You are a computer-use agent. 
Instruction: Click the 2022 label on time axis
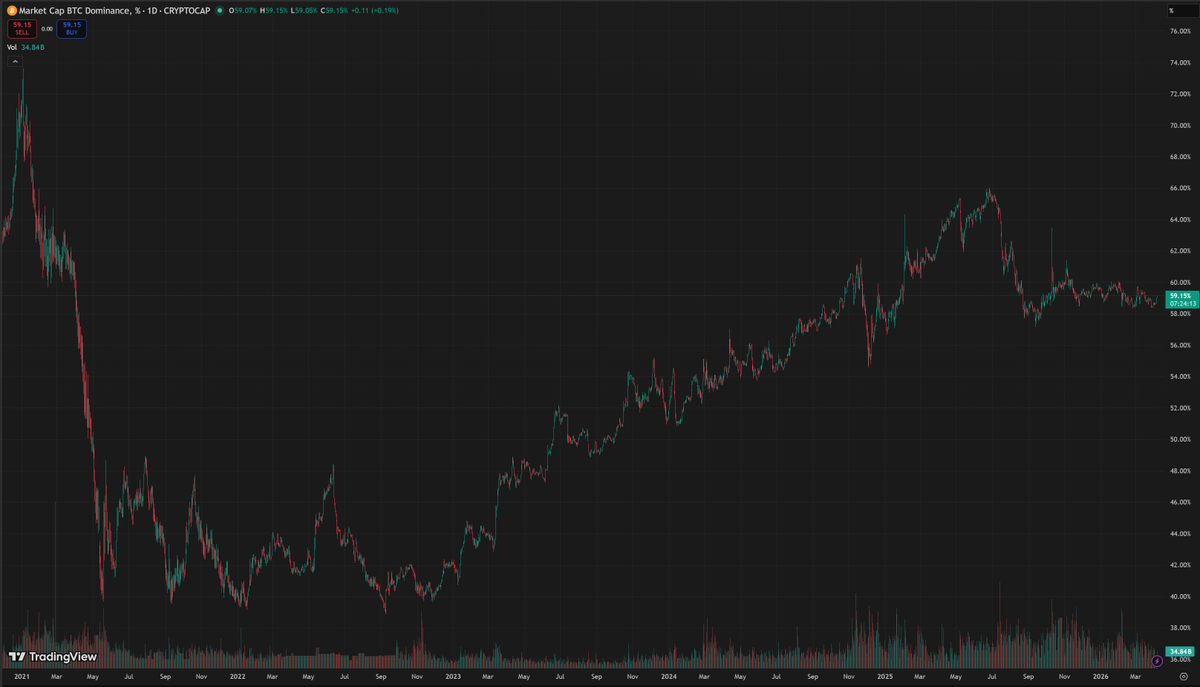(237, 677)
